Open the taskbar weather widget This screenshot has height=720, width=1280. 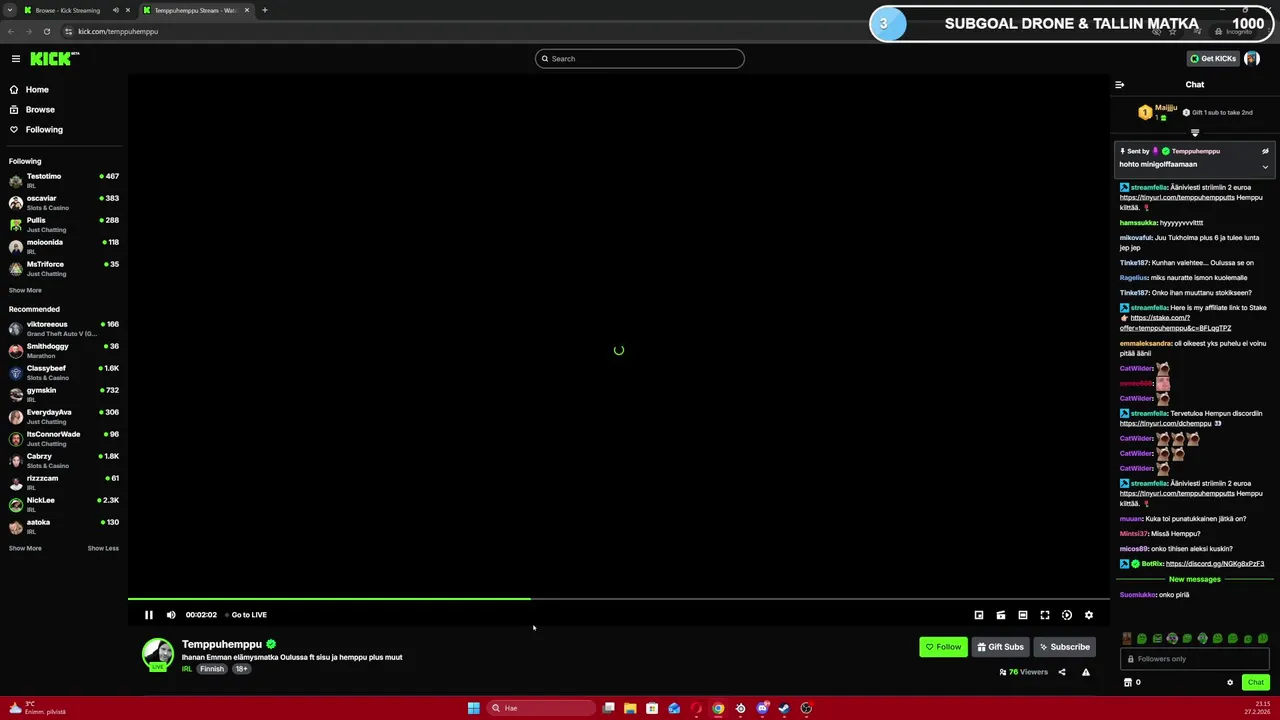pyautogui.click(x=37, y=708)
